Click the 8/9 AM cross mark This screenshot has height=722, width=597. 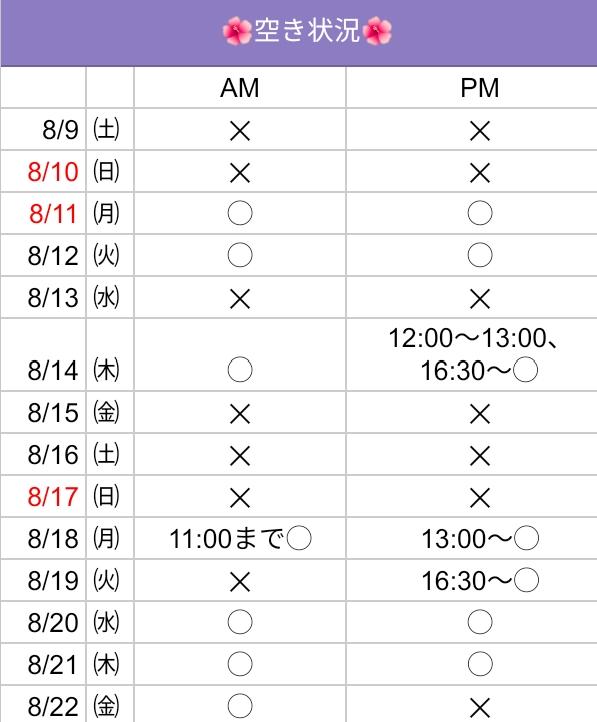240,132
